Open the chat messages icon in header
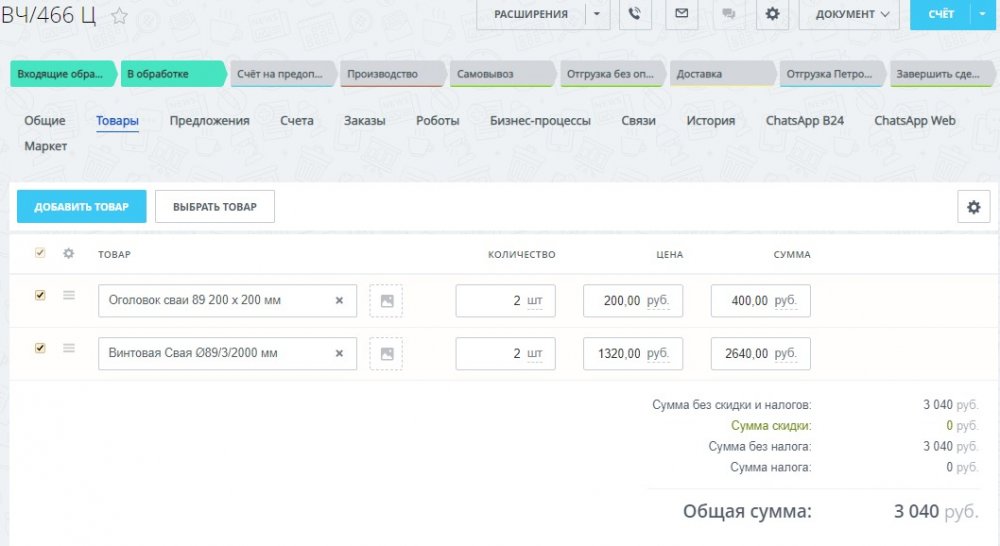This screenshot has height=546, width=1000. point(727,14)
